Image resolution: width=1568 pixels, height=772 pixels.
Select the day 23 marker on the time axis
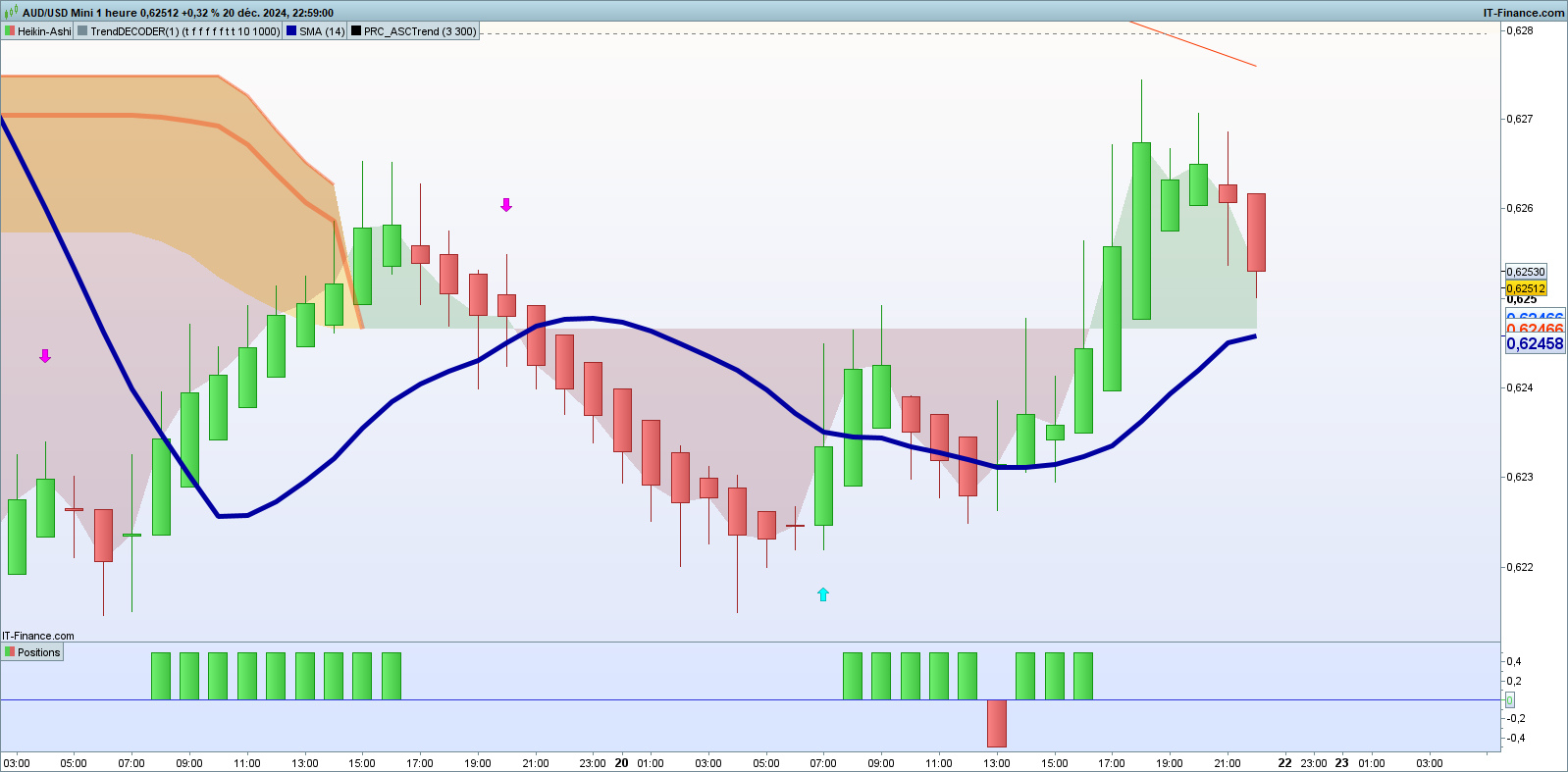coord(1341,762)
